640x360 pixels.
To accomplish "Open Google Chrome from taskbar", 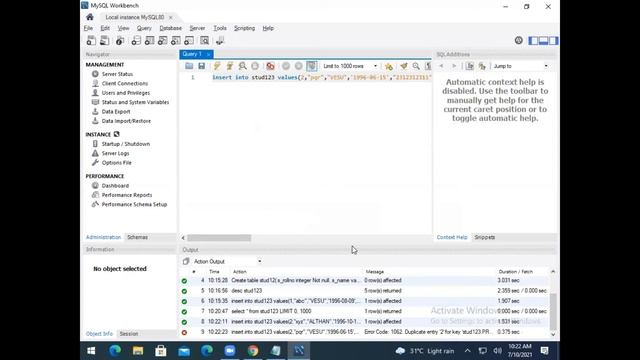I will pos(253,351).
